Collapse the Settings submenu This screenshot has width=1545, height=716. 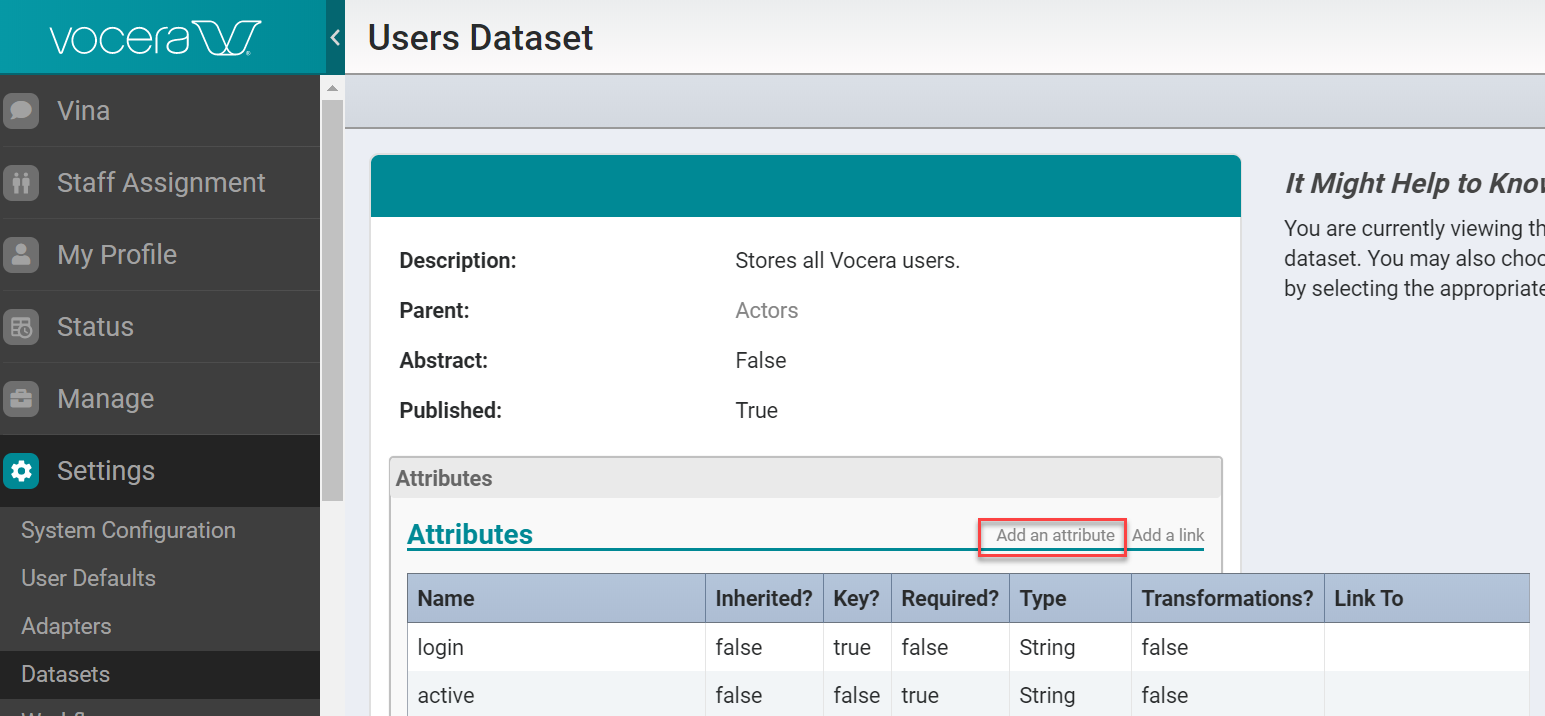point(106,470)
